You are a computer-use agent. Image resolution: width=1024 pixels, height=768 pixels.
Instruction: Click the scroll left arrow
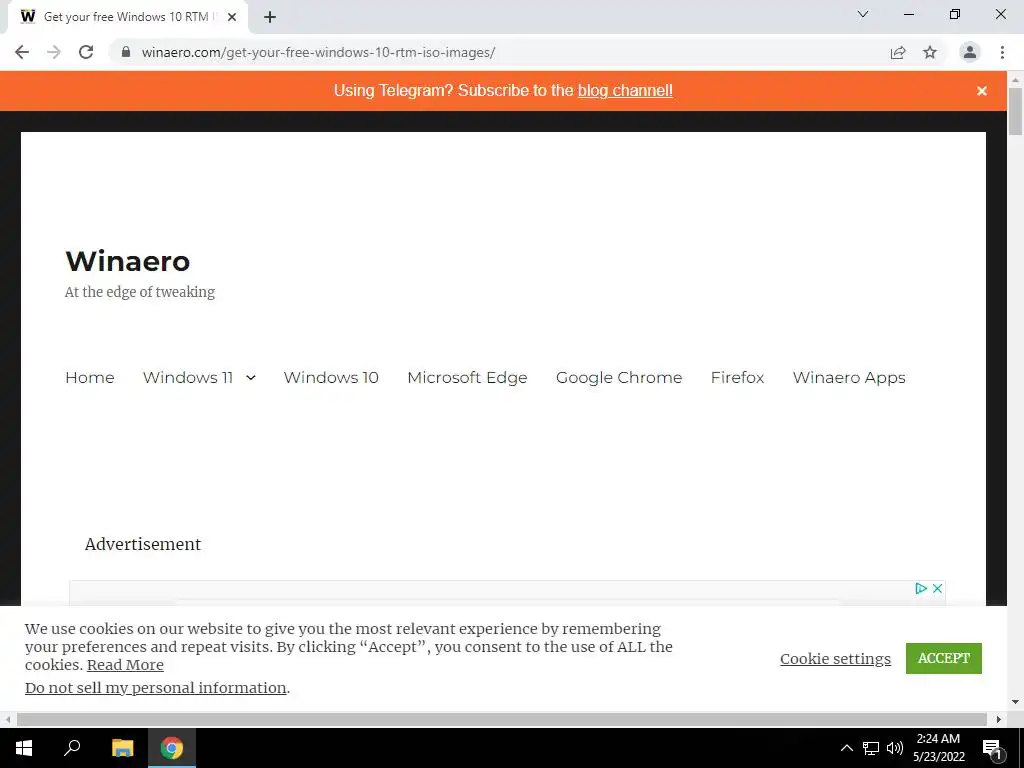(x=8, y=719)
